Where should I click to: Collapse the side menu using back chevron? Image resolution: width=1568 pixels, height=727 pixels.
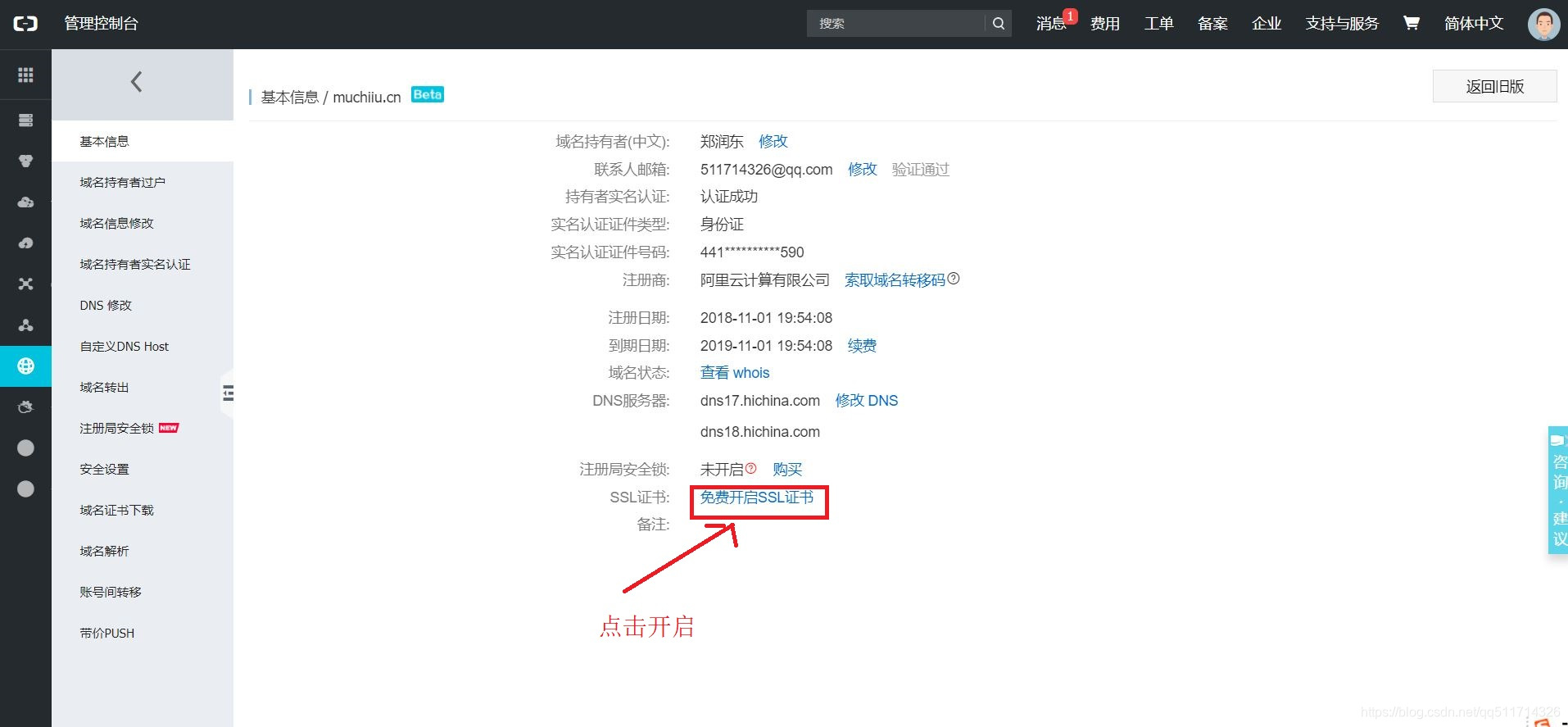(x=137, y=82)
